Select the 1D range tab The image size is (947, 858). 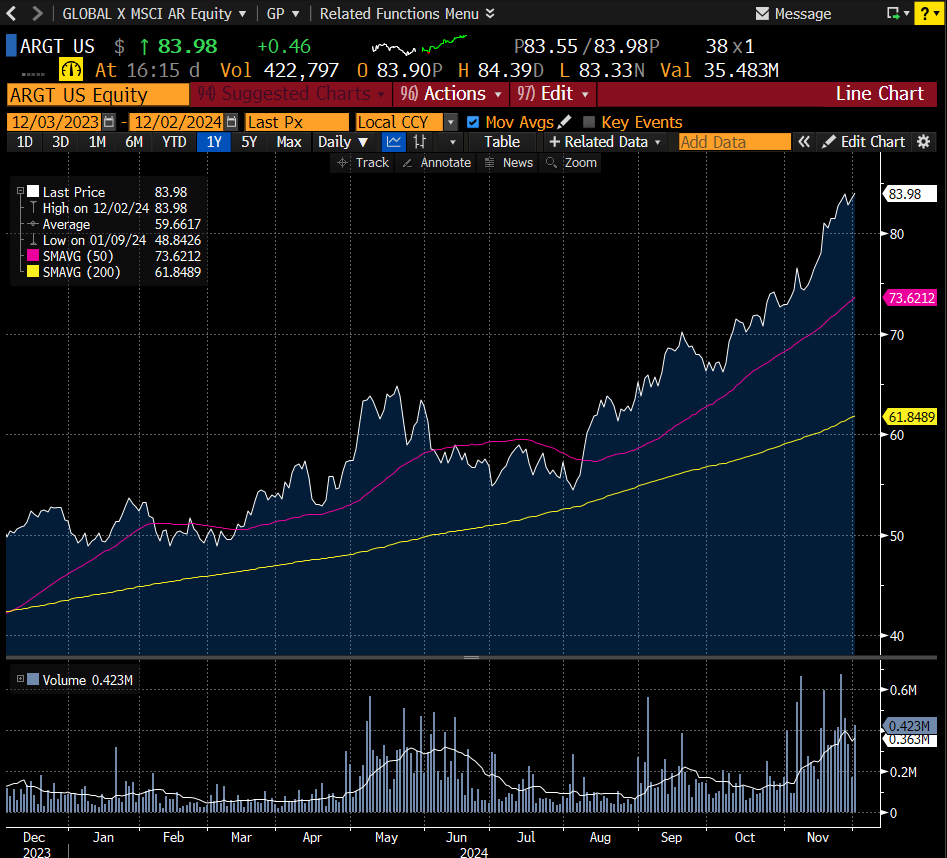click(x=25, y=142)
